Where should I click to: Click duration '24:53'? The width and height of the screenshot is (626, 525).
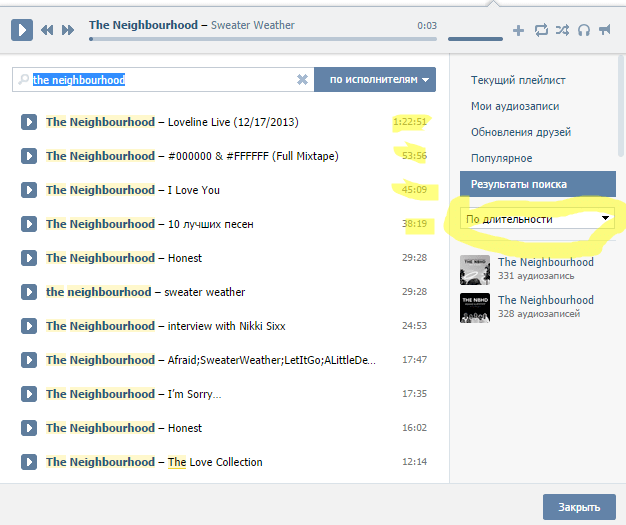414,325
